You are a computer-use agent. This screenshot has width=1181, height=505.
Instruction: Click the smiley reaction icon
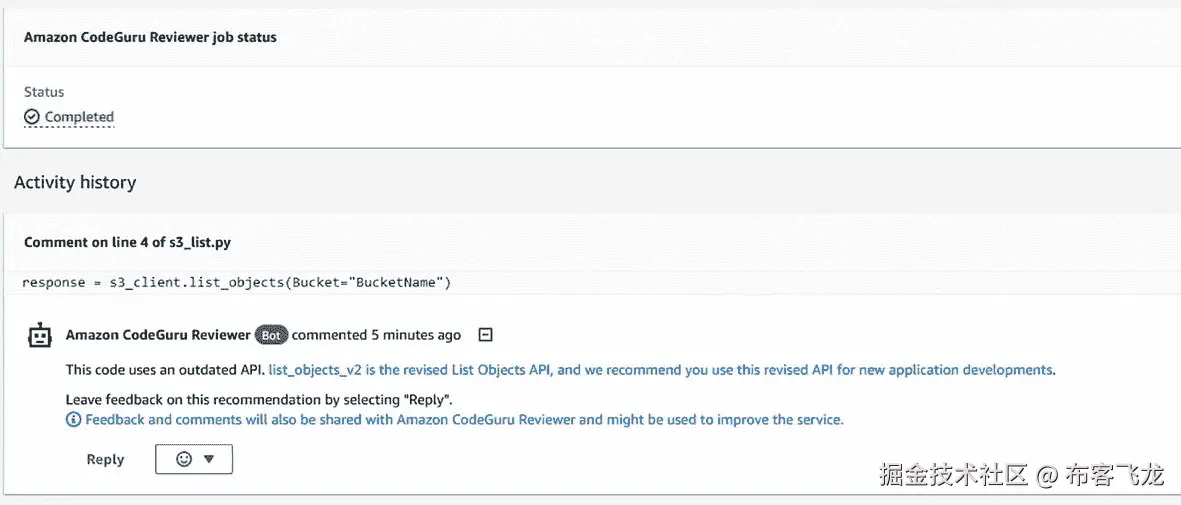tap(183, 459)
